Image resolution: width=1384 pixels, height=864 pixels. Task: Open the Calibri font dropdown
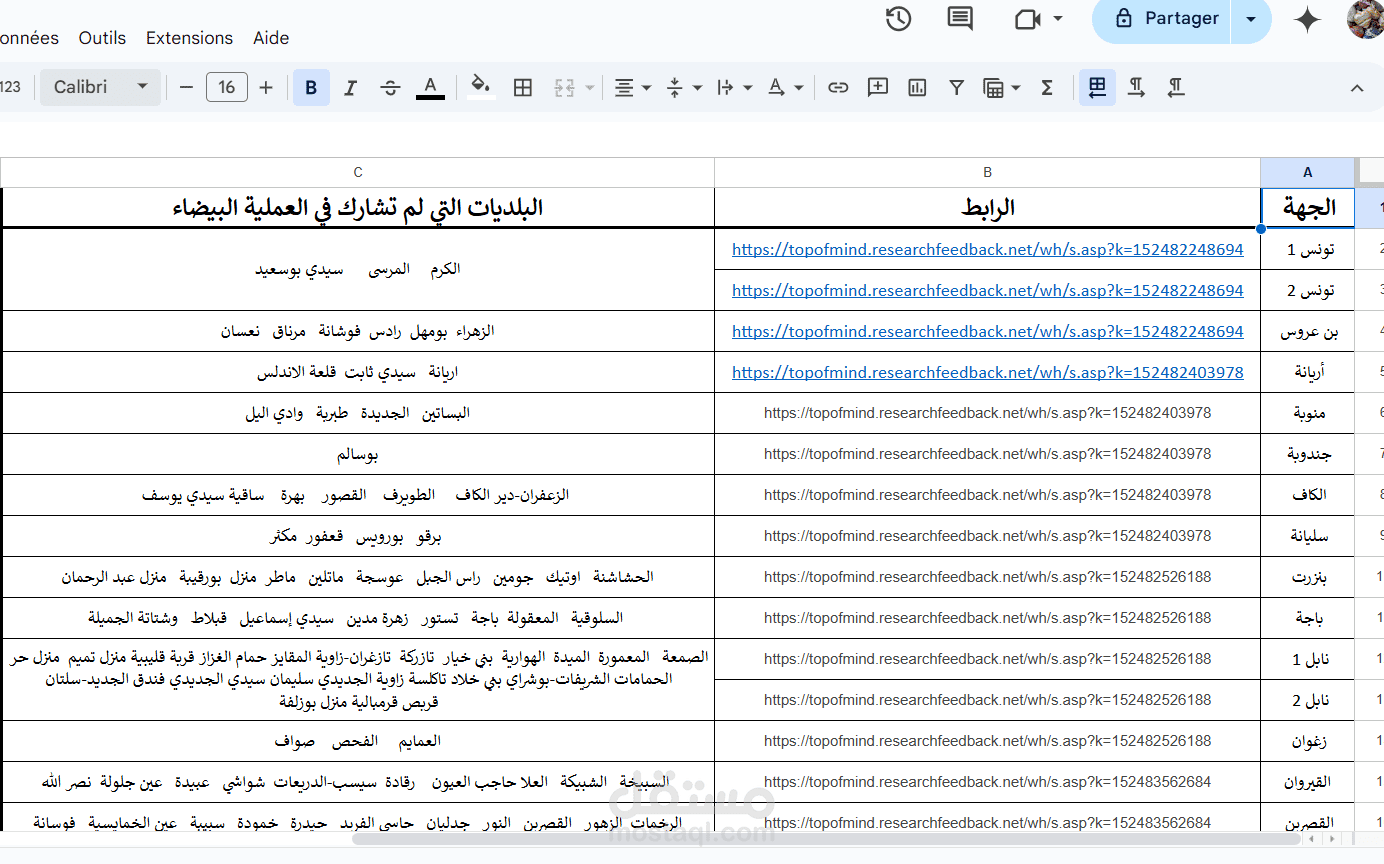tap(100, 87)
